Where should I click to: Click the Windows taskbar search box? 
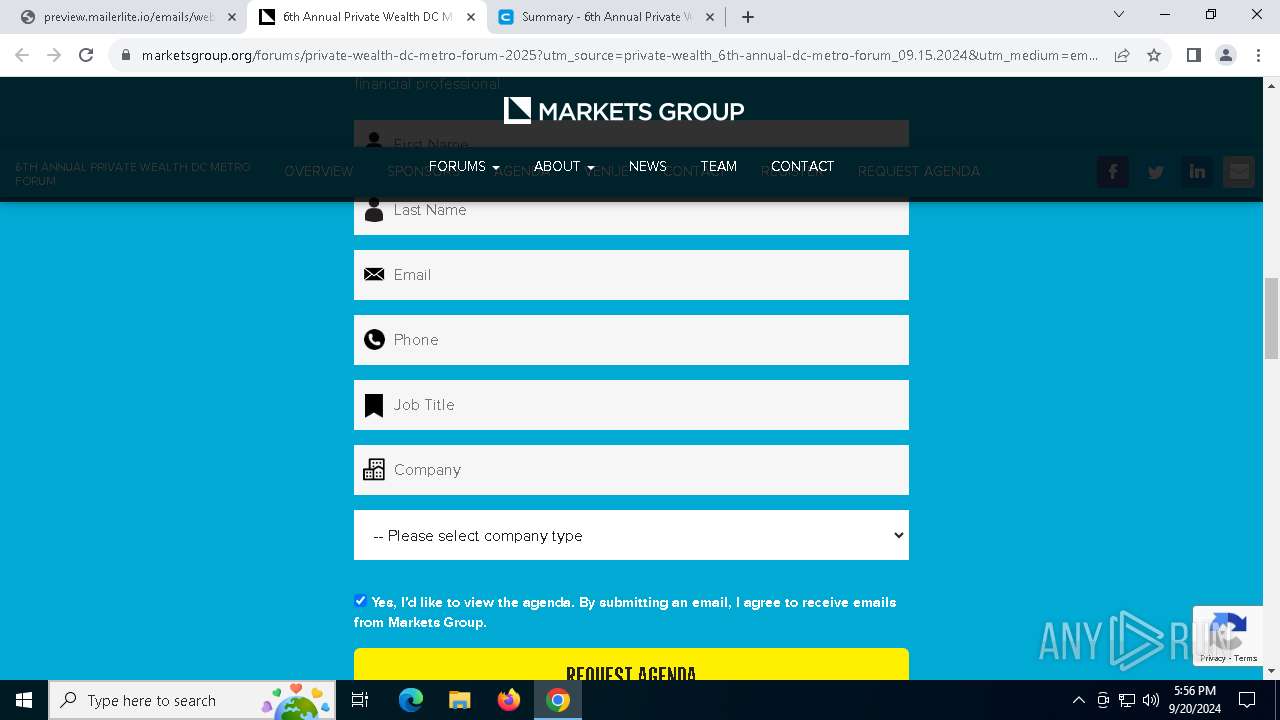[x=192, y=700]
